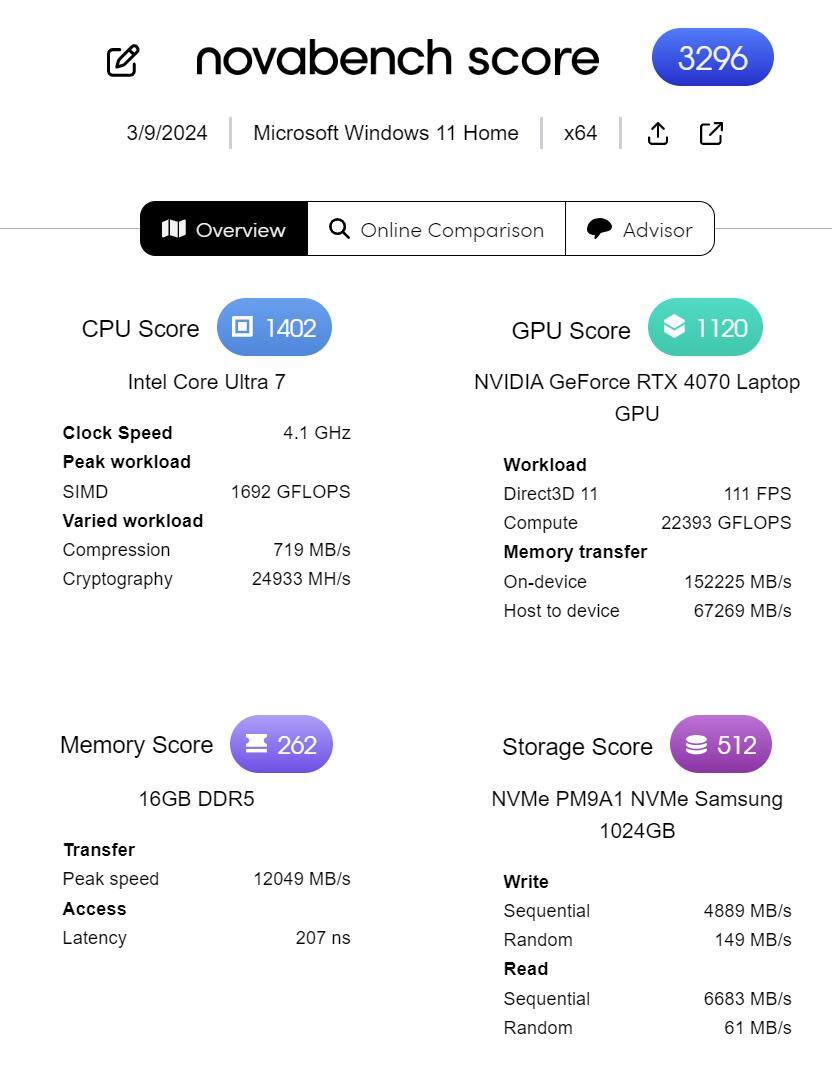Click the storage disk stack icon

point(696,744)
